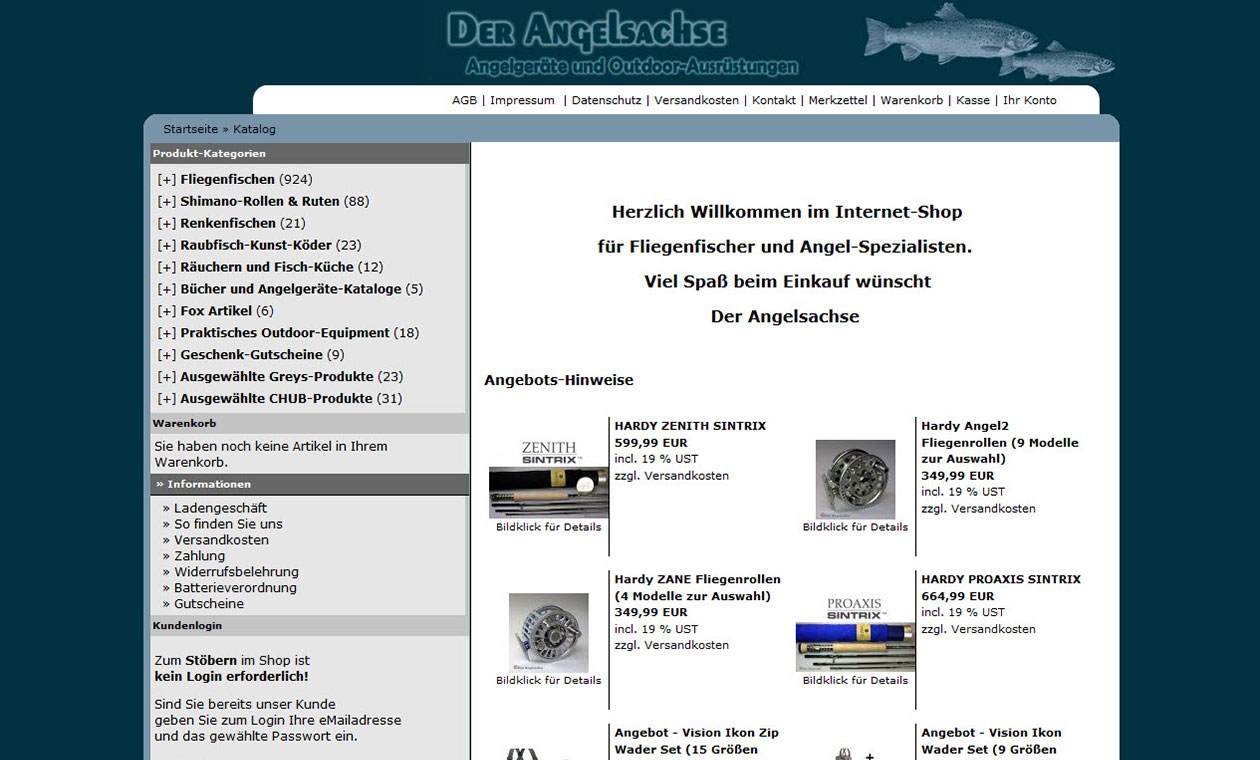Open the Impressum page
This screenshot has height=760, width=1260.
(522, 101)
